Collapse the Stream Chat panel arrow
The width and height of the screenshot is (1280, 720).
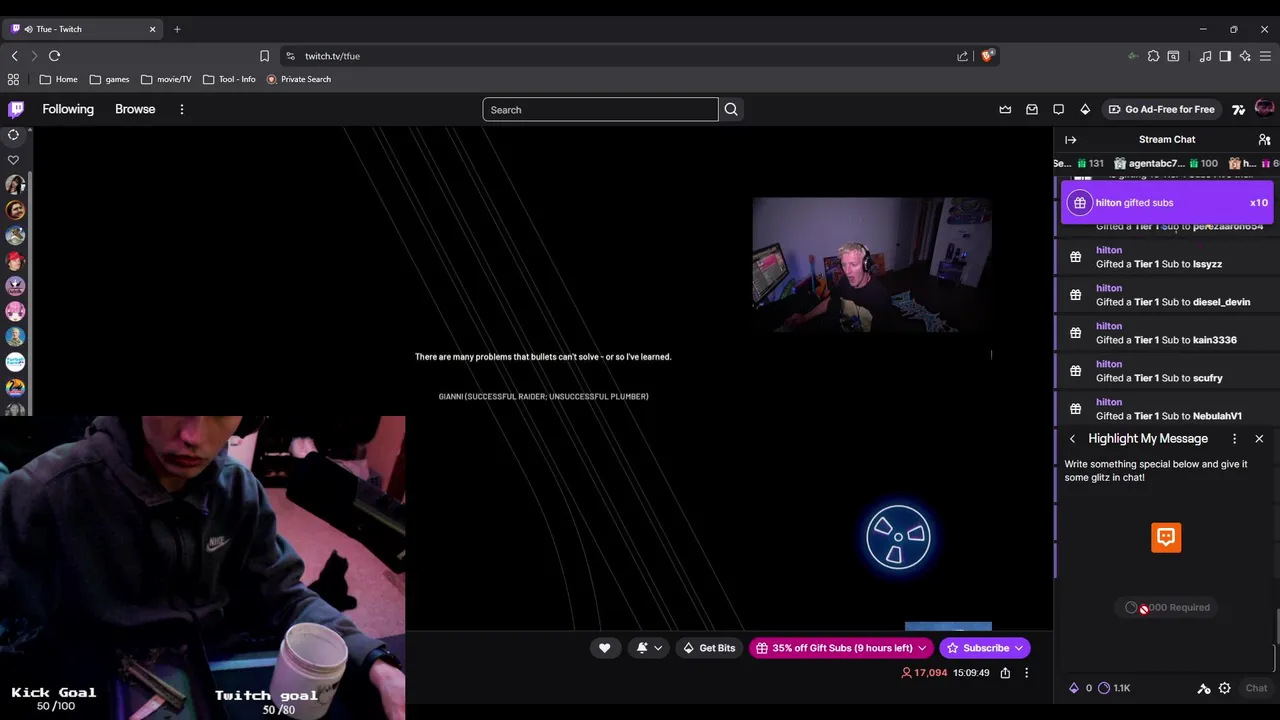[x=1070, y=140]
